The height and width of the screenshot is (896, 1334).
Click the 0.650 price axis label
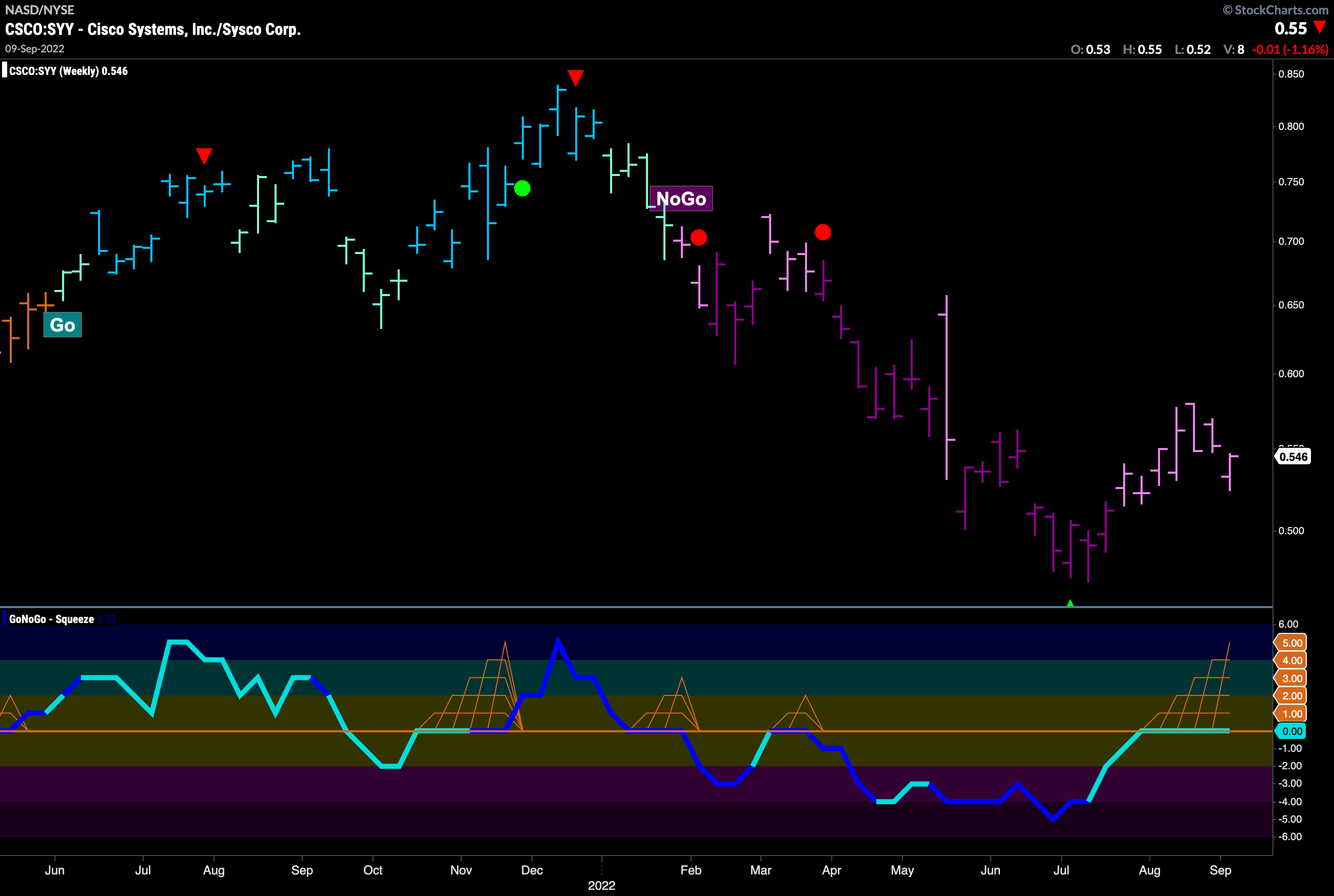point(1291,305)
